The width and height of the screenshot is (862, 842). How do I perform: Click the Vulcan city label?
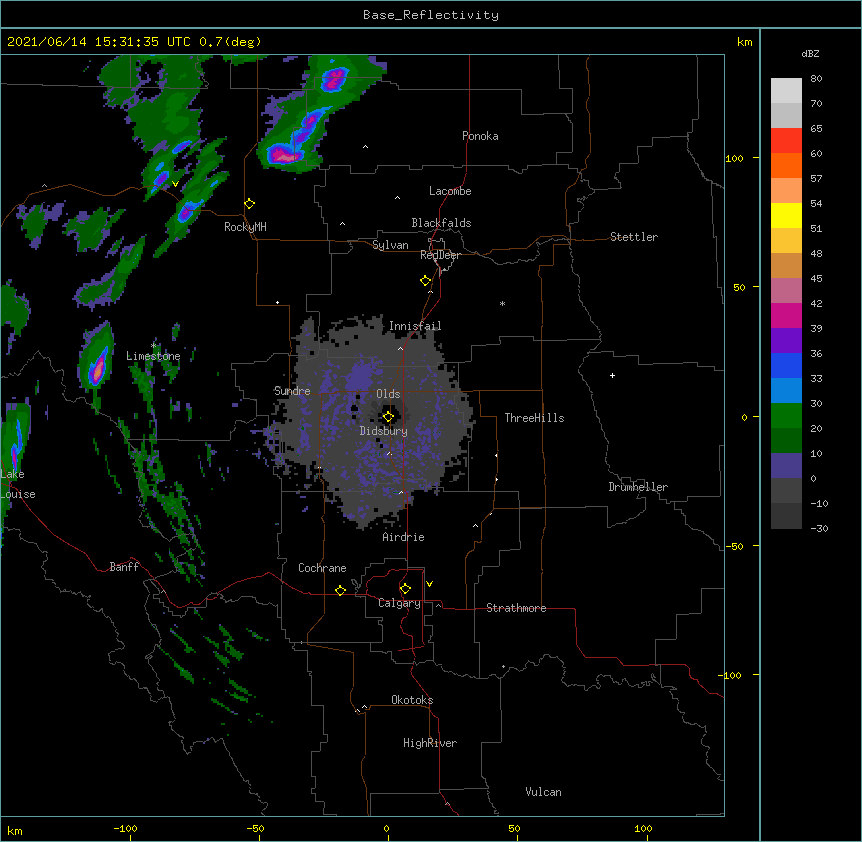pyautogui.click(x=543, y=792)
